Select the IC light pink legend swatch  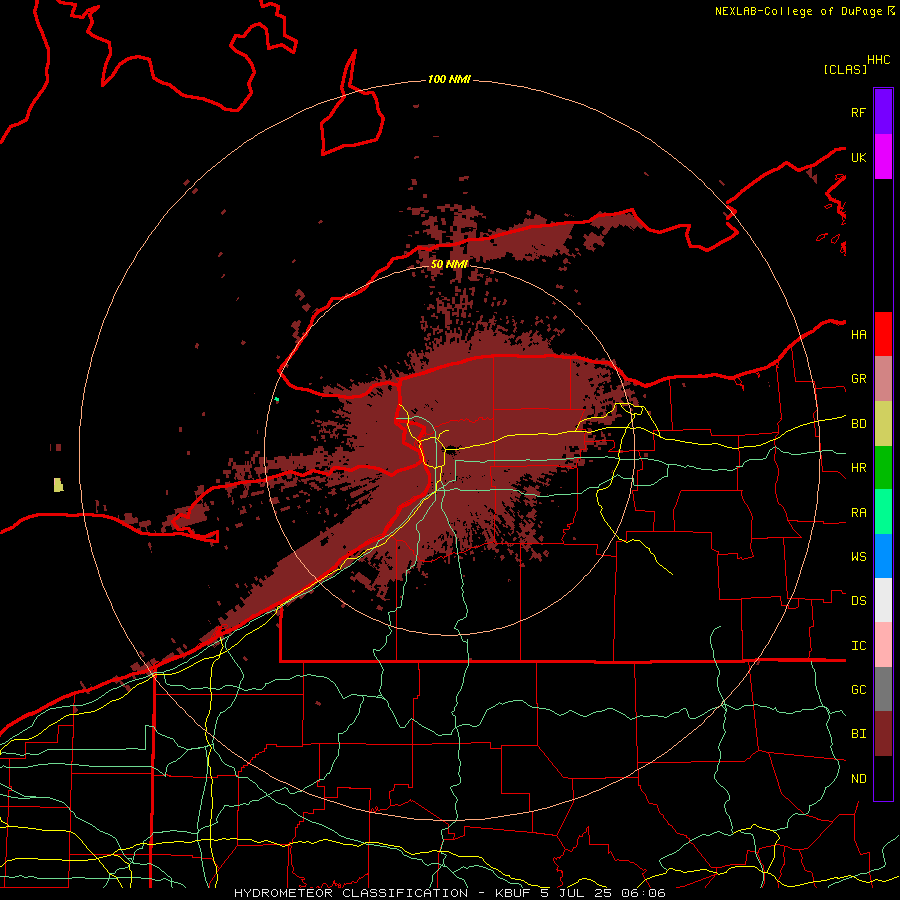tap(883, 645)
